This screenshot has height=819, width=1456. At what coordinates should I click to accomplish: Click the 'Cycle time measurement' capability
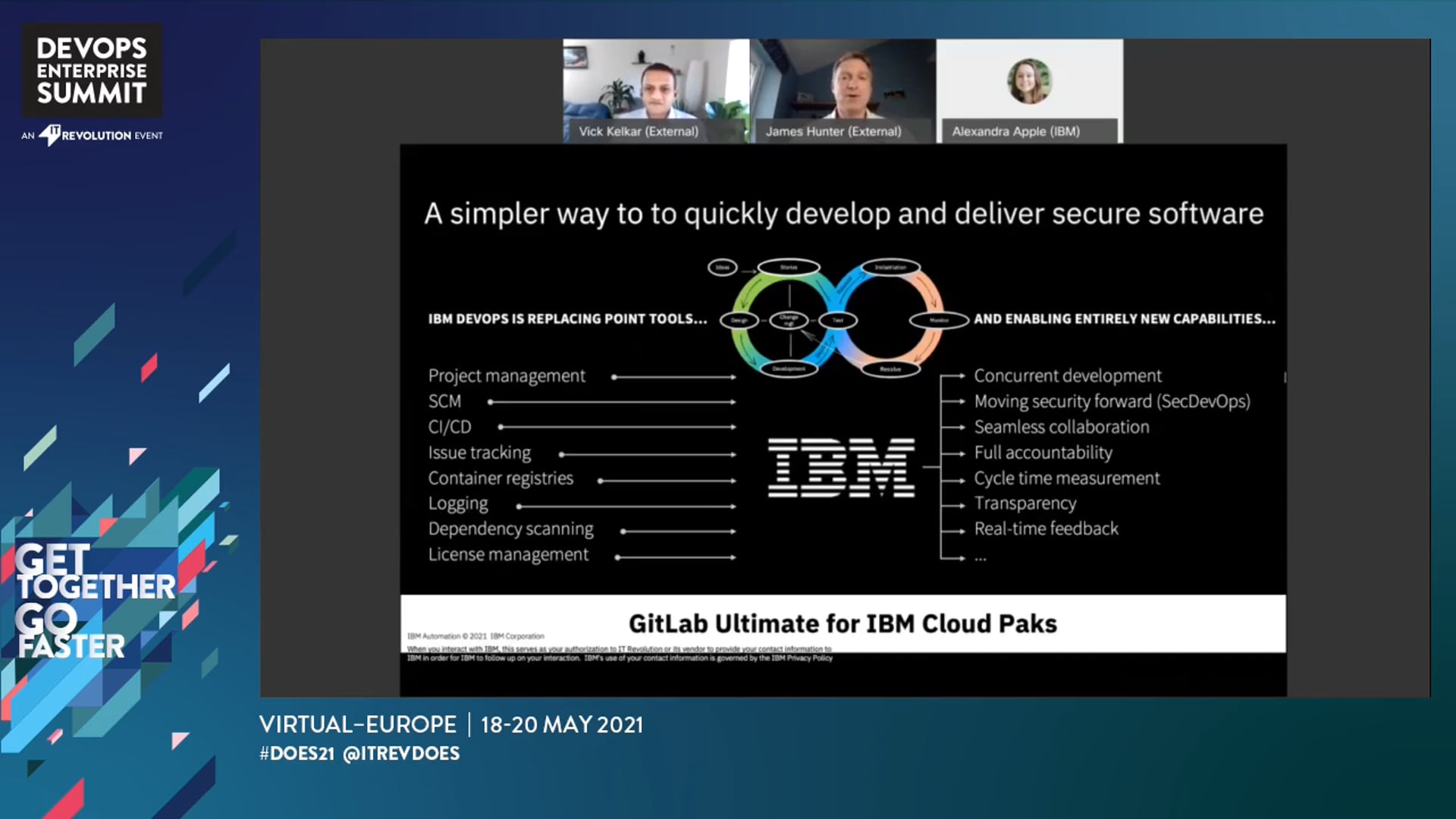click(x=1067, y=479)
